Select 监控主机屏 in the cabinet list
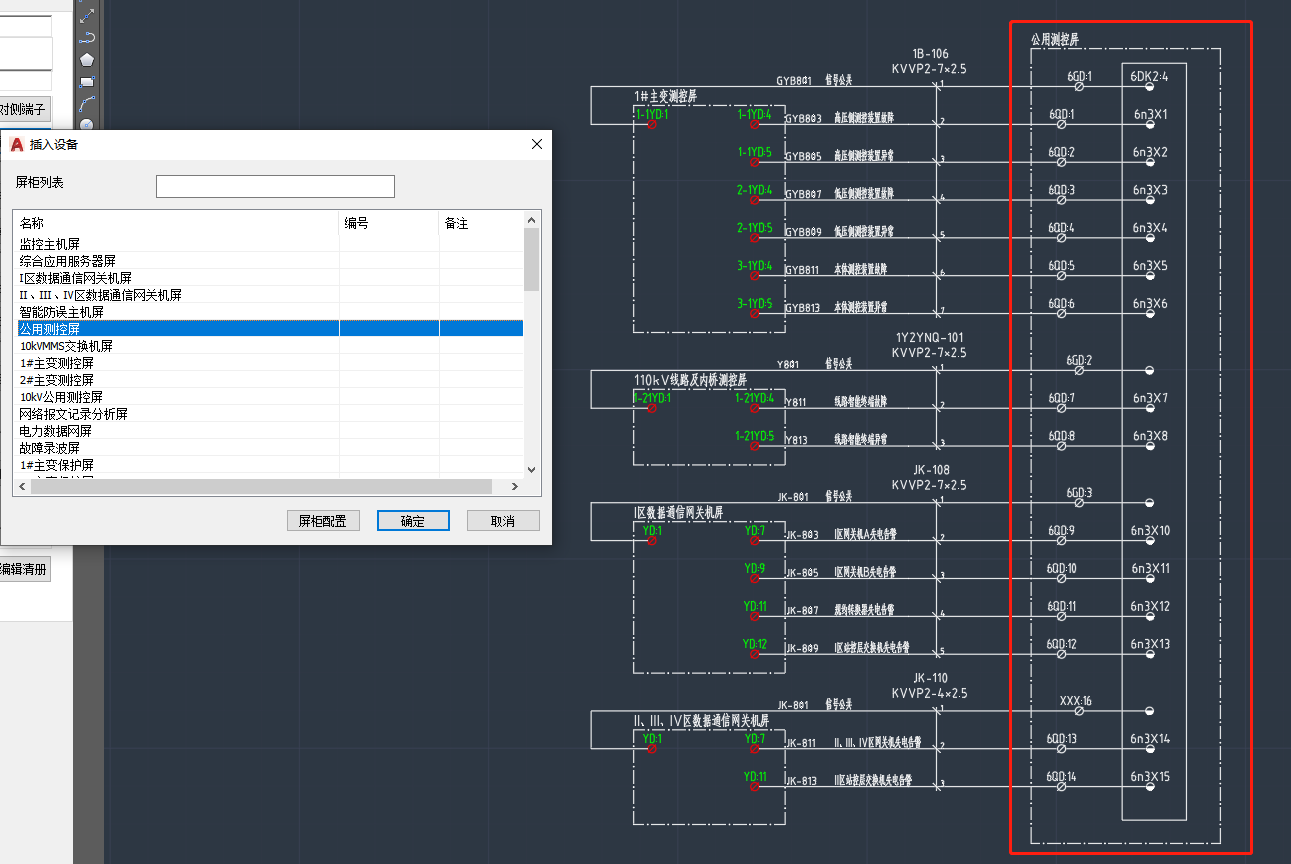 tap(63, 244)
